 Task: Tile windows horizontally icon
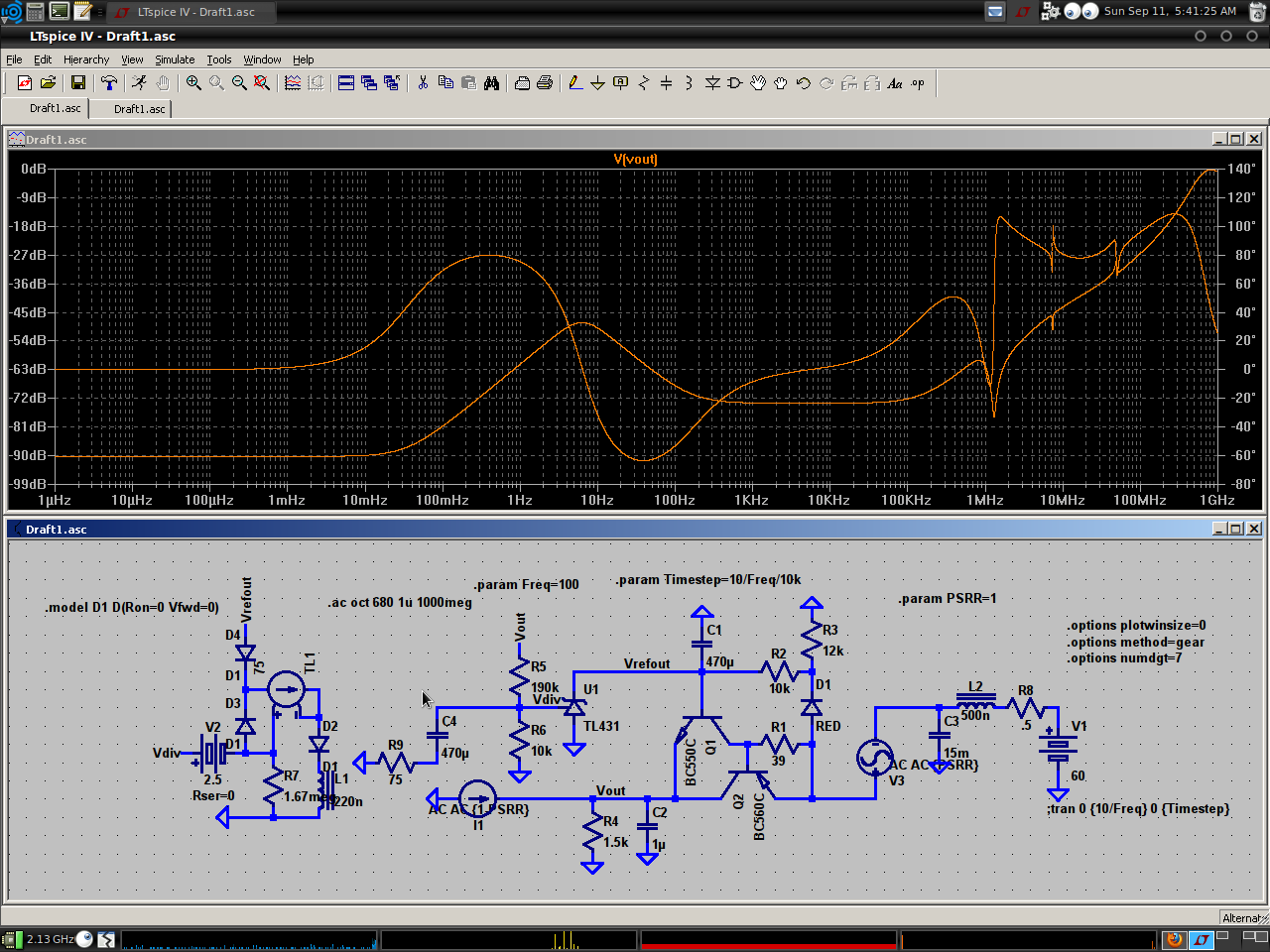[346, 83]
